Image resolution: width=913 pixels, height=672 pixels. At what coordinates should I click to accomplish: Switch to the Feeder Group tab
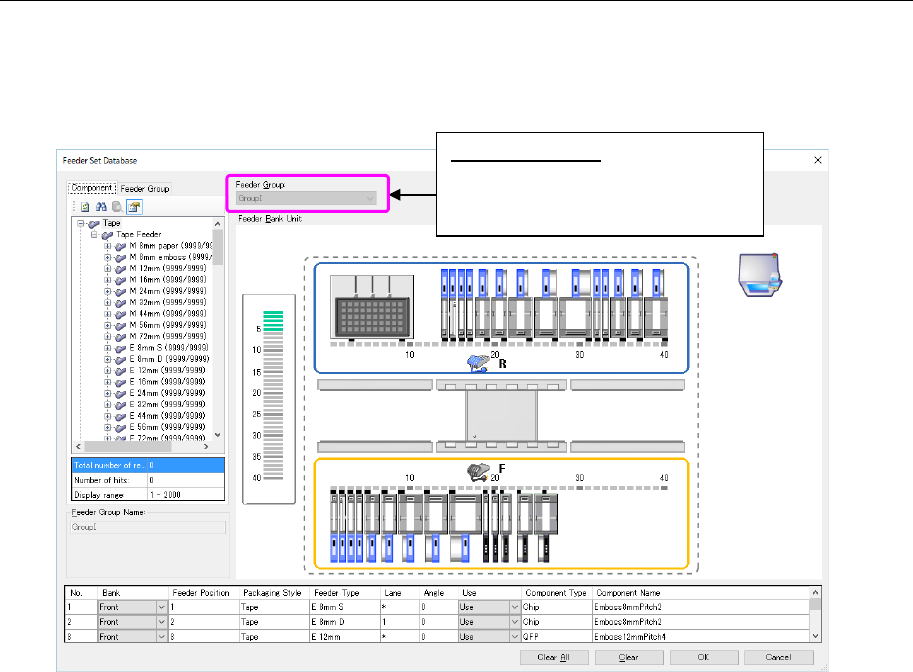(x=147, y=188)
